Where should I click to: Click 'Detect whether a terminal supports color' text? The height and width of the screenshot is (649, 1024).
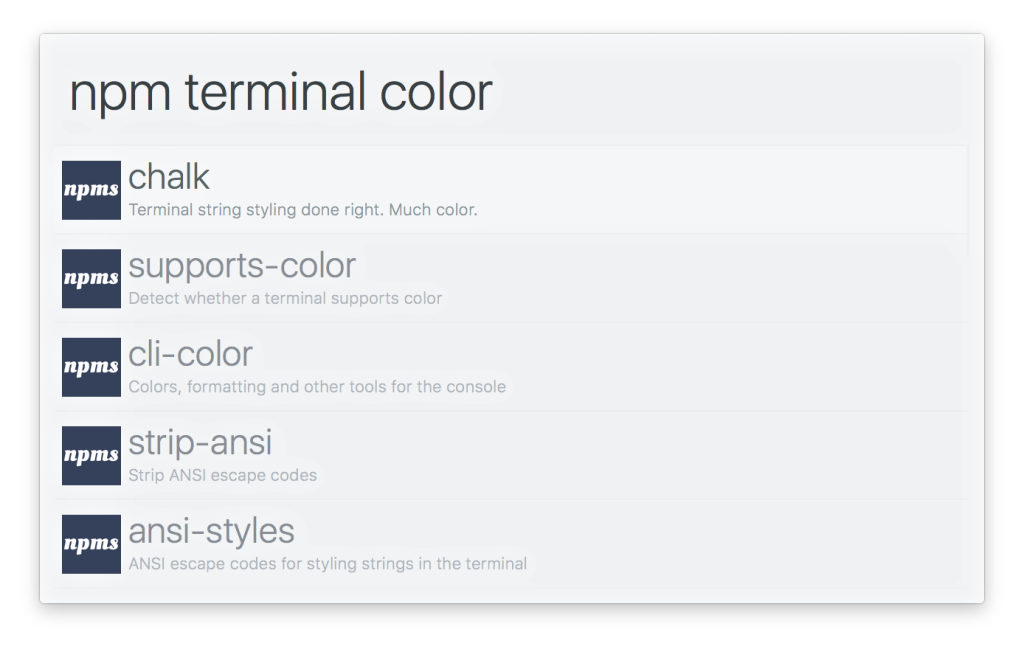tap(285, 298)
